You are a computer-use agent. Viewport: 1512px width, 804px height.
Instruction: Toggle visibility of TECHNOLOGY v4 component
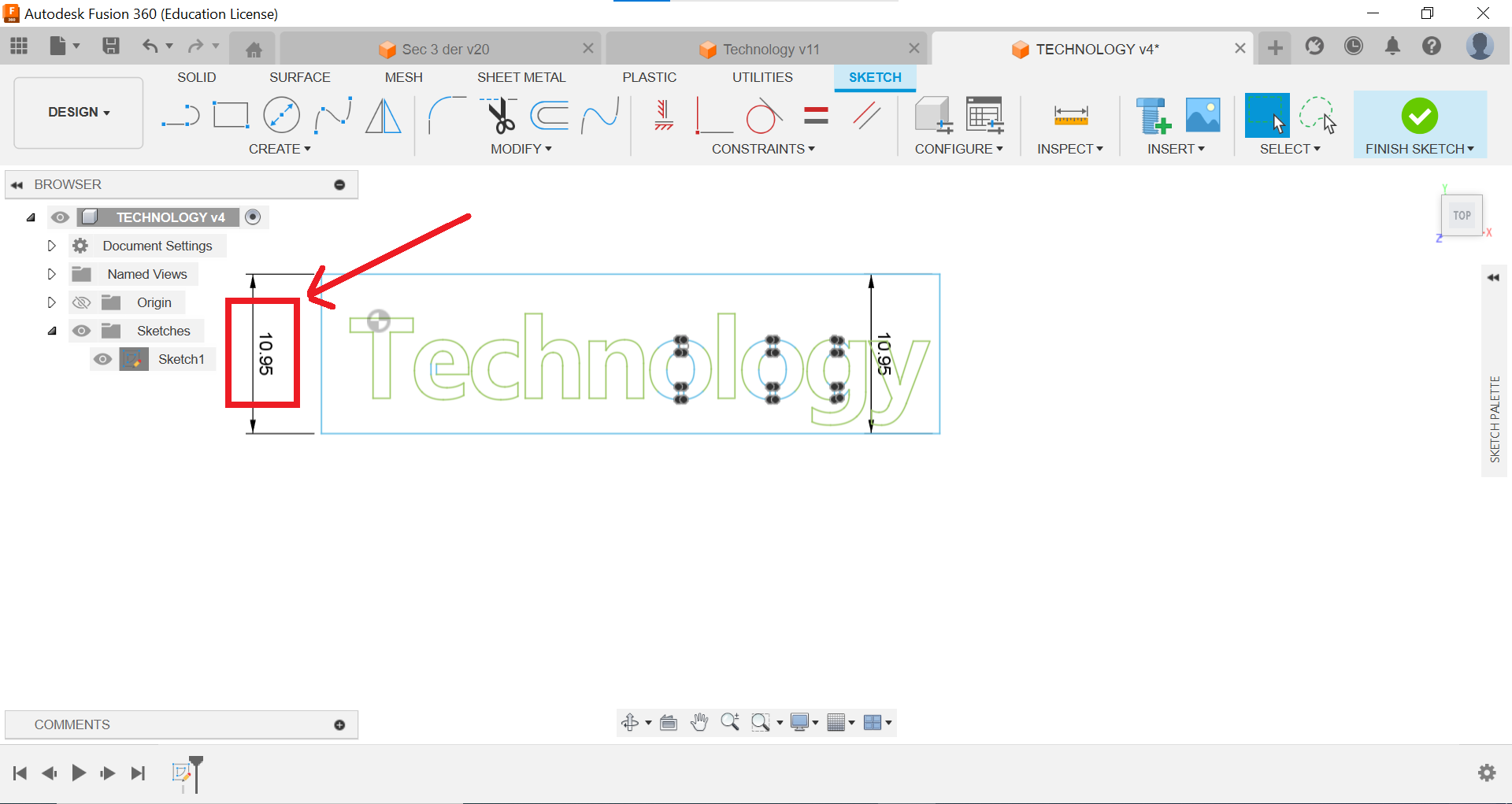coord(60,217)
